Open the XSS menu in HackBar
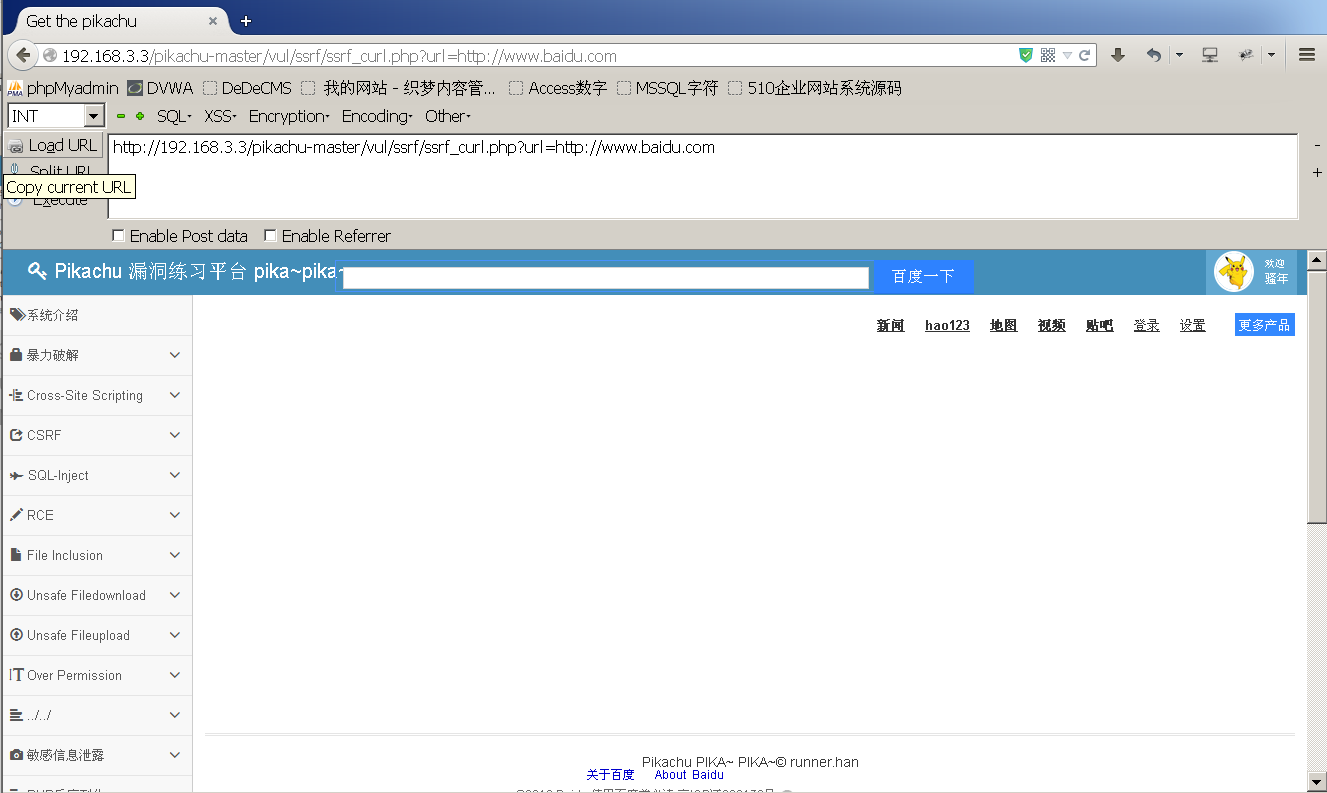Viewport: 1327px width, 793px height. pyautogui.click(x=220, y=116)
